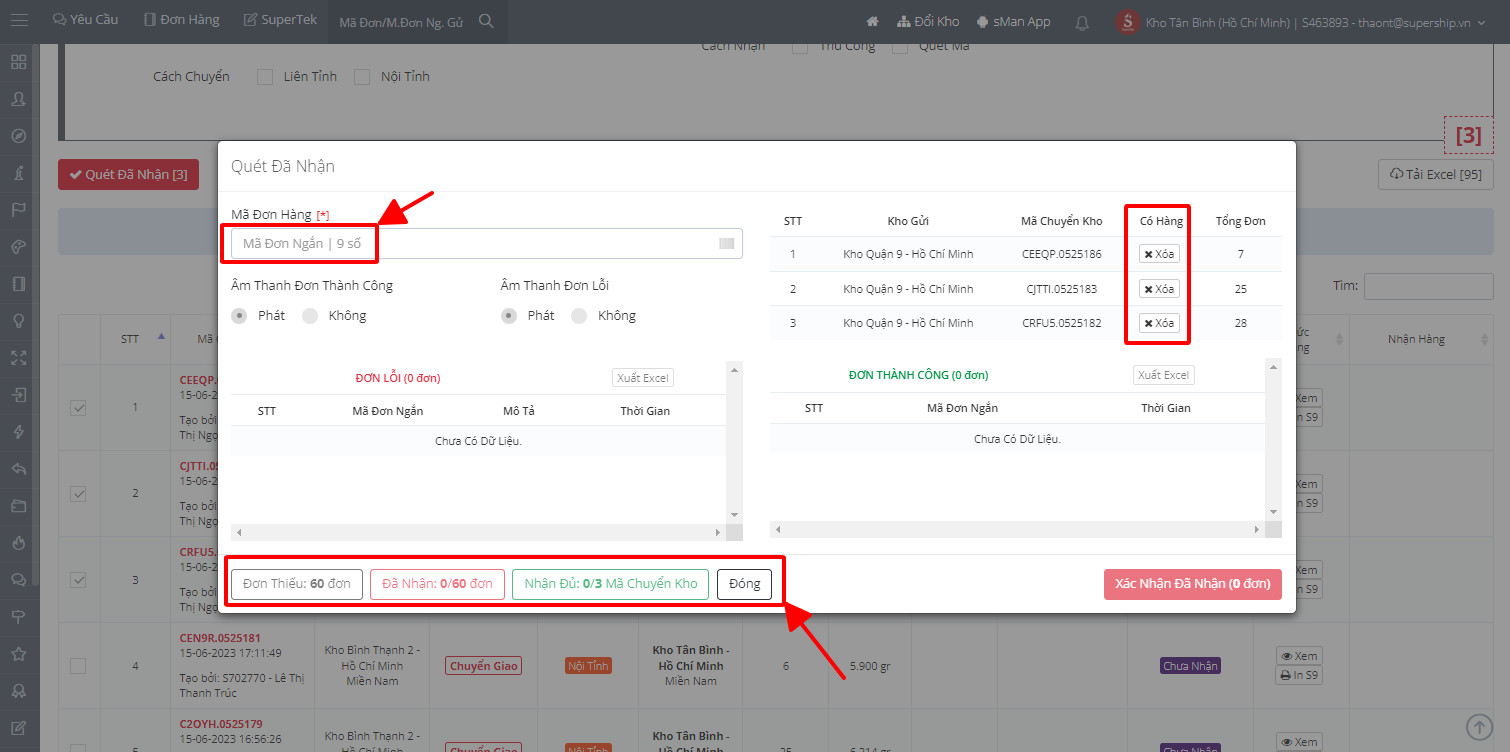Toggle checkbox of table row 4
The height and width of the screenshot is (752, 1510).
pyautogui.click(x=78, y=666)
